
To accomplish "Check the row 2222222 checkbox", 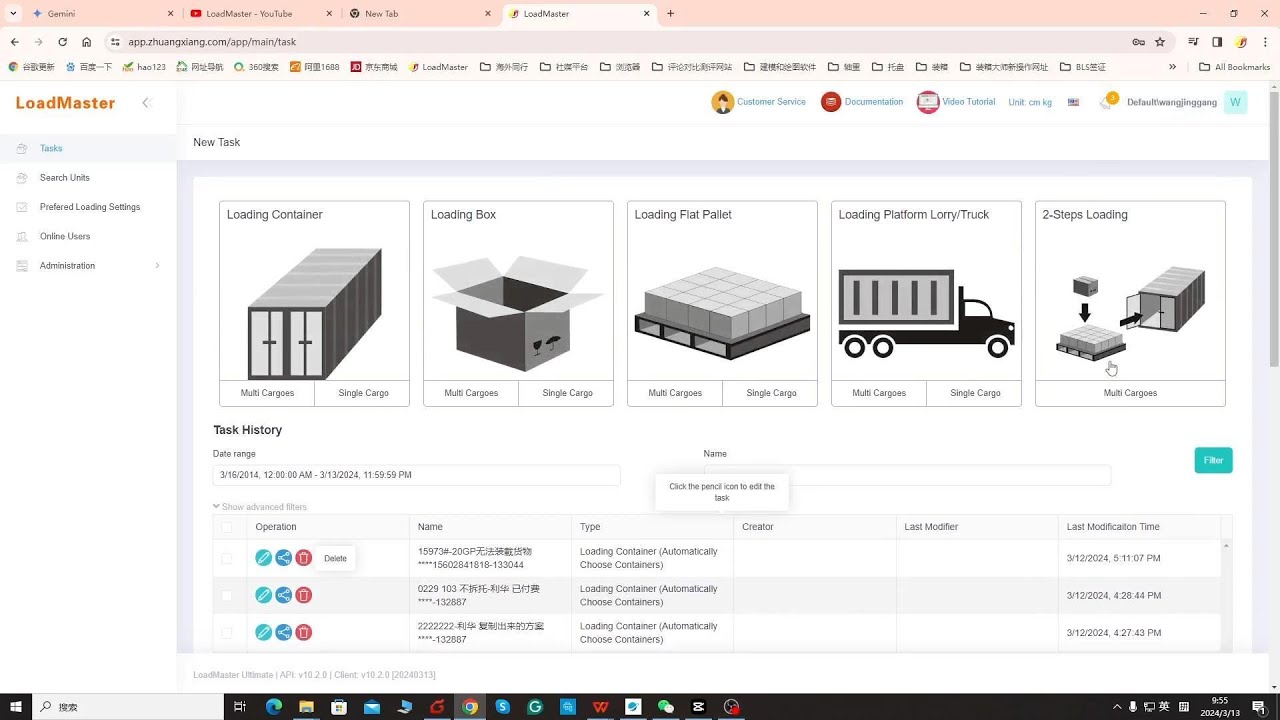I will pyautogui.click(x=227, y=632).
